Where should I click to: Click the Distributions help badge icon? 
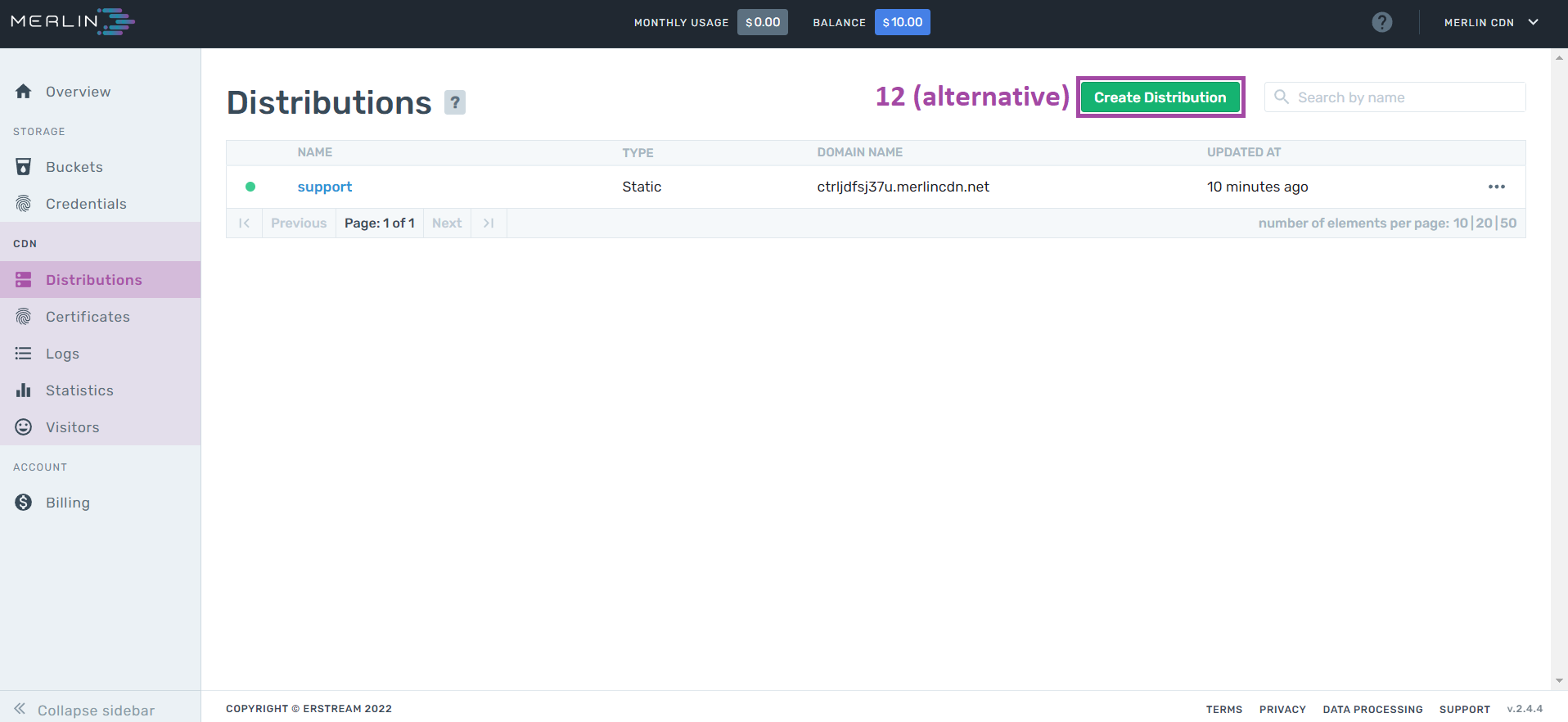(x=455, y=102)
